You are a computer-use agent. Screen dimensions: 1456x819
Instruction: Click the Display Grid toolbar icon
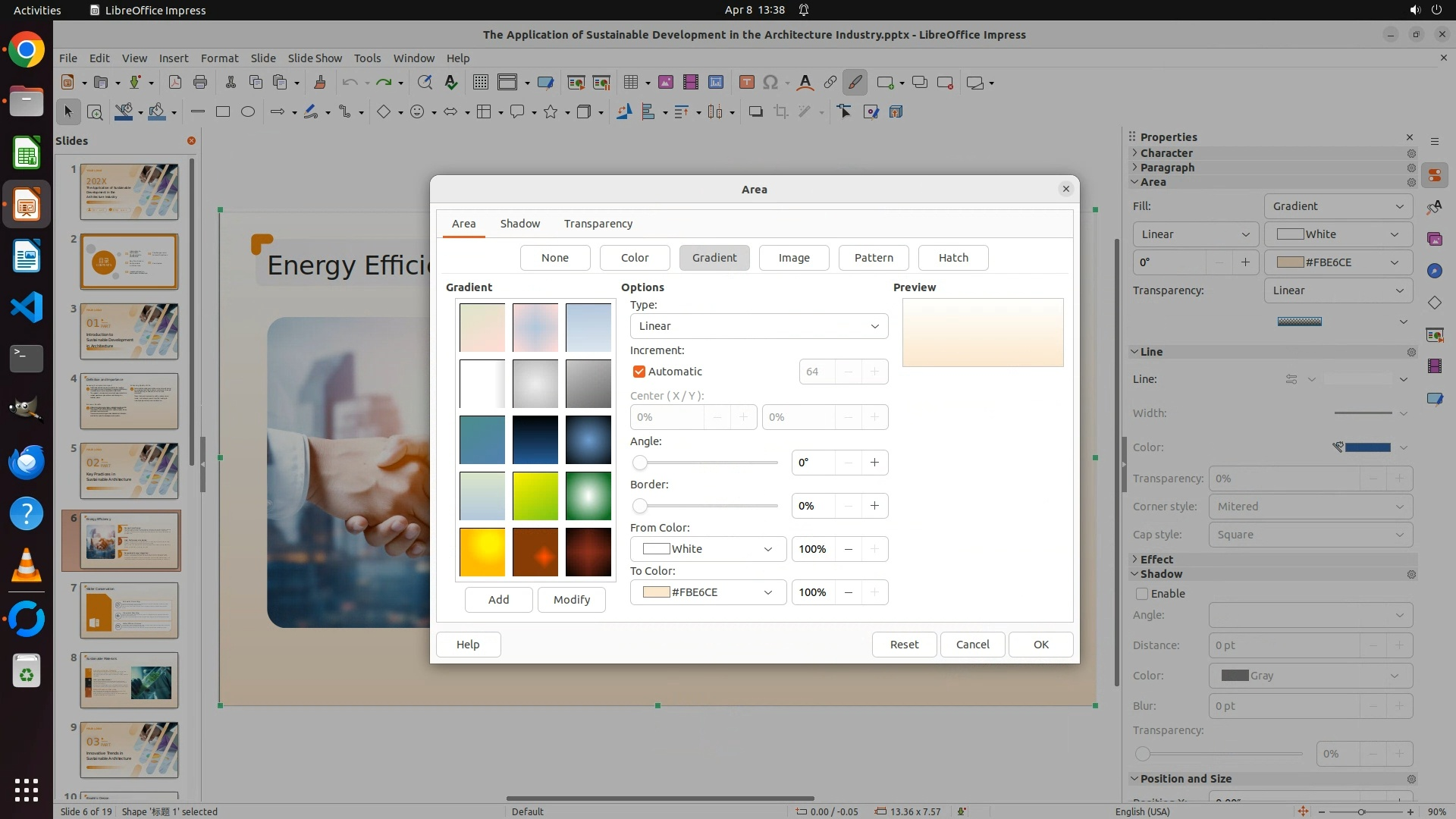(x=480, y=83)
